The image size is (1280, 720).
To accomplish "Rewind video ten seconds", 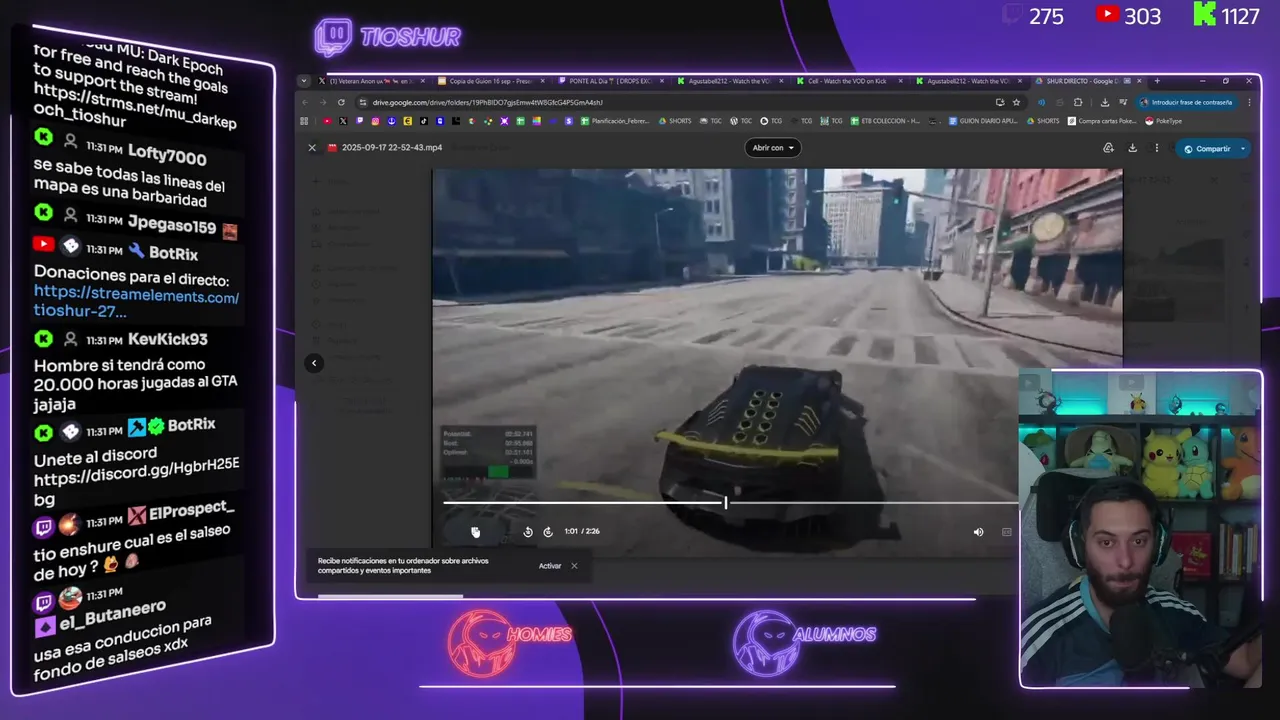I will coord(528,532).
